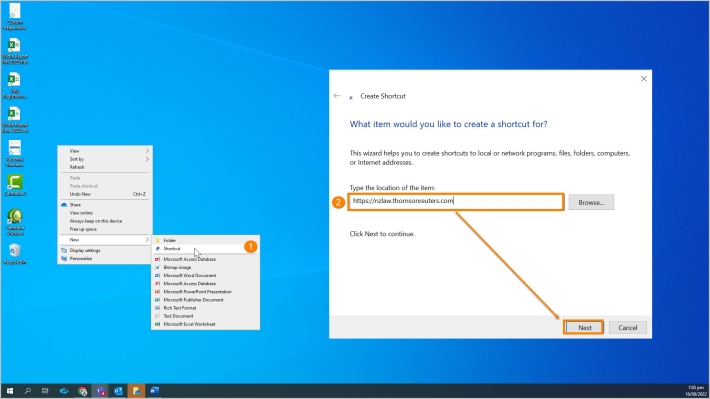Open File Explorer from the taskbar

136,391
